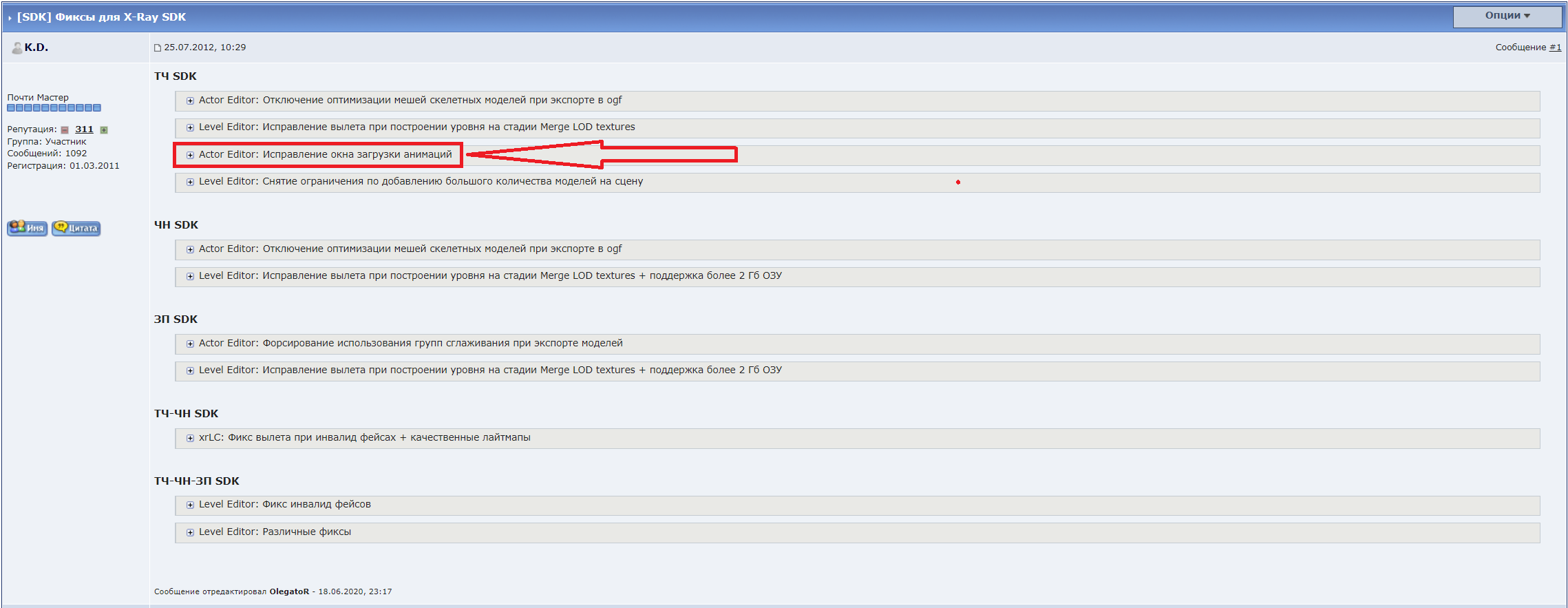Open message link #1
The image size is (1568, 608).
[x=1555, y=48]
